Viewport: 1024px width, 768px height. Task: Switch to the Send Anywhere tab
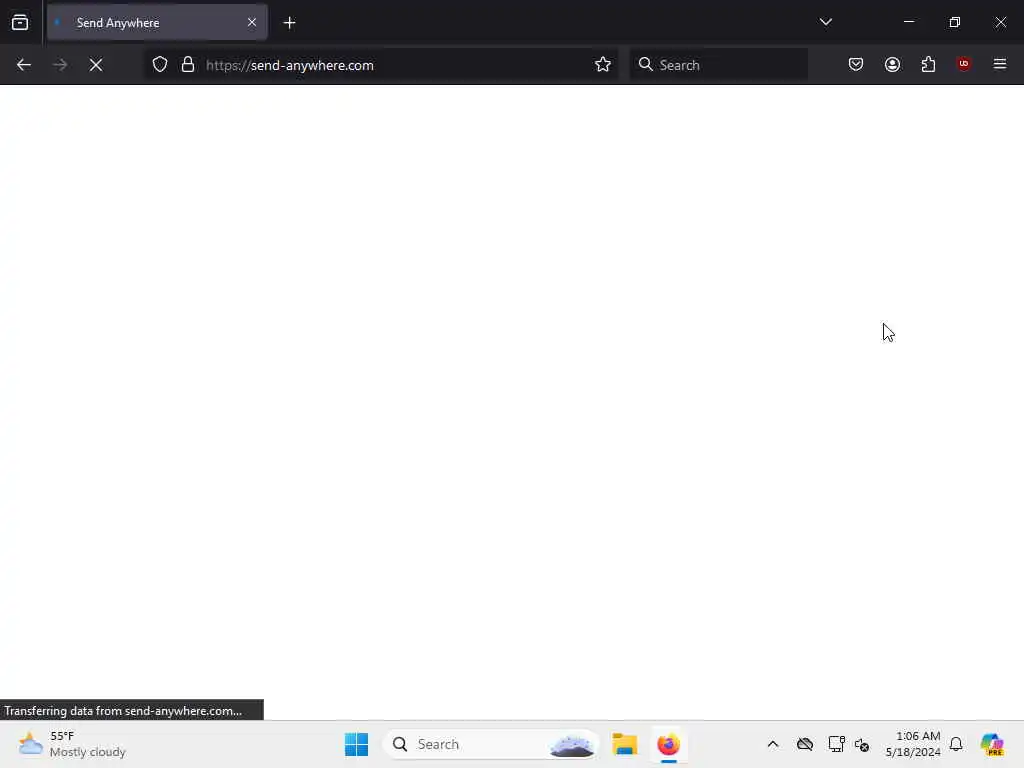tap(157, 23)
